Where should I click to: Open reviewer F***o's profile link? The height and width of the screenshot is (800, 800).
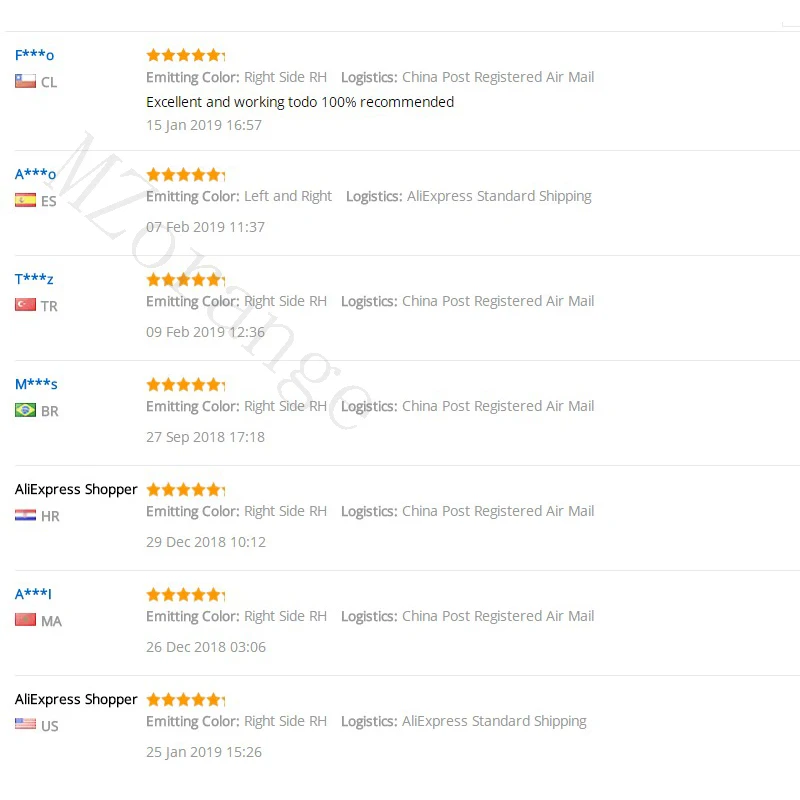[x=35, y=55]
